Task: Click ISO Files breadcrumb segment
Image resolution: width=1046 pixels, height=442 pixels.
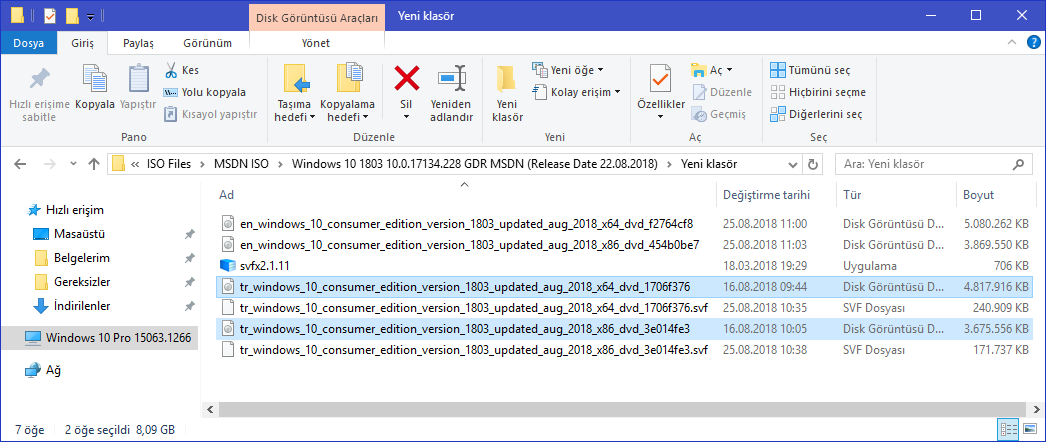Action: (169, 164)
